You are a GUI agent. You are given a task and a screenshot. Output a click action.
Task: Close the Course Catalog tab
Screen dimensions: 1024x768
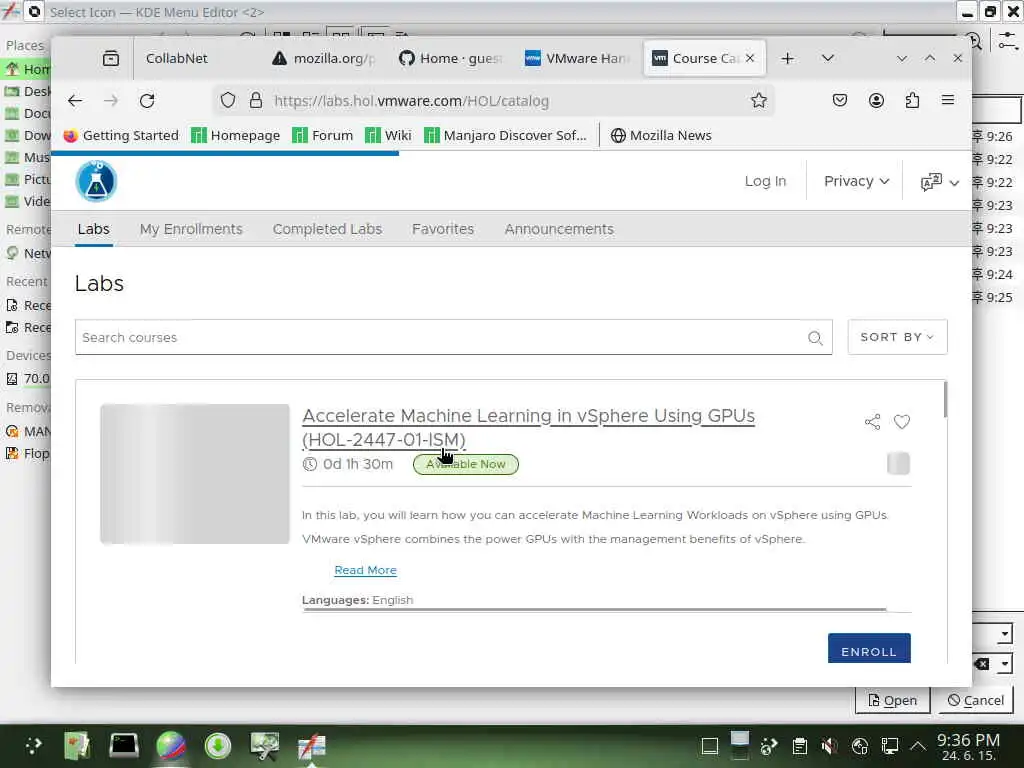(x=750, y=58)
